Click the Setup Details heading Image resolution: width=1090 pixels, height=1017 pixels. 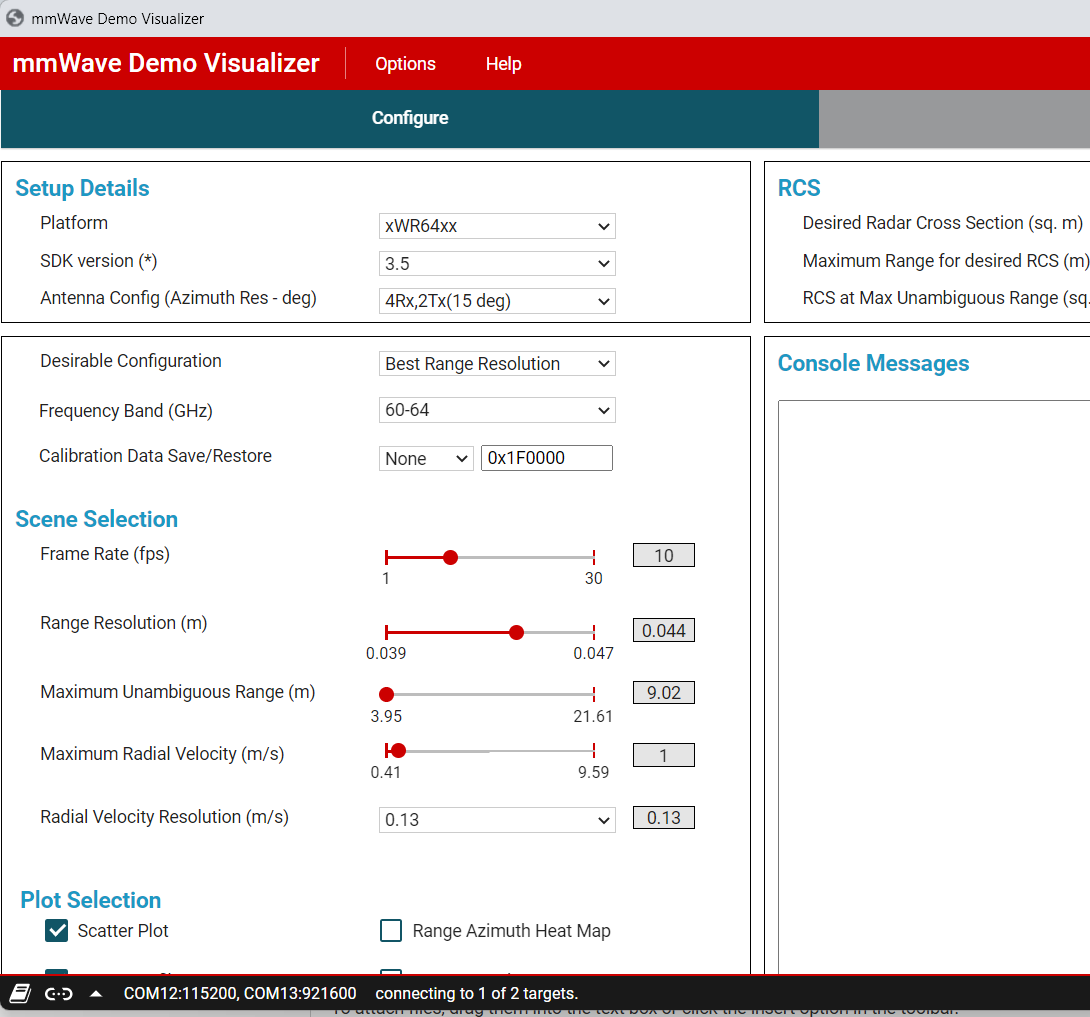point(82,188)
